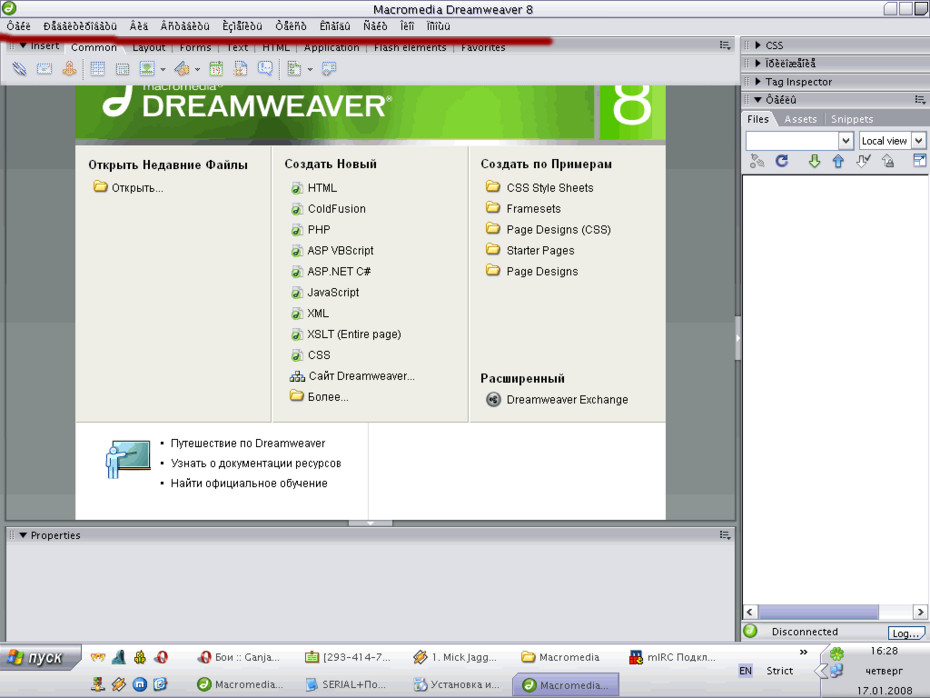Open the Files panel group options menu icon

pos(920,100)
